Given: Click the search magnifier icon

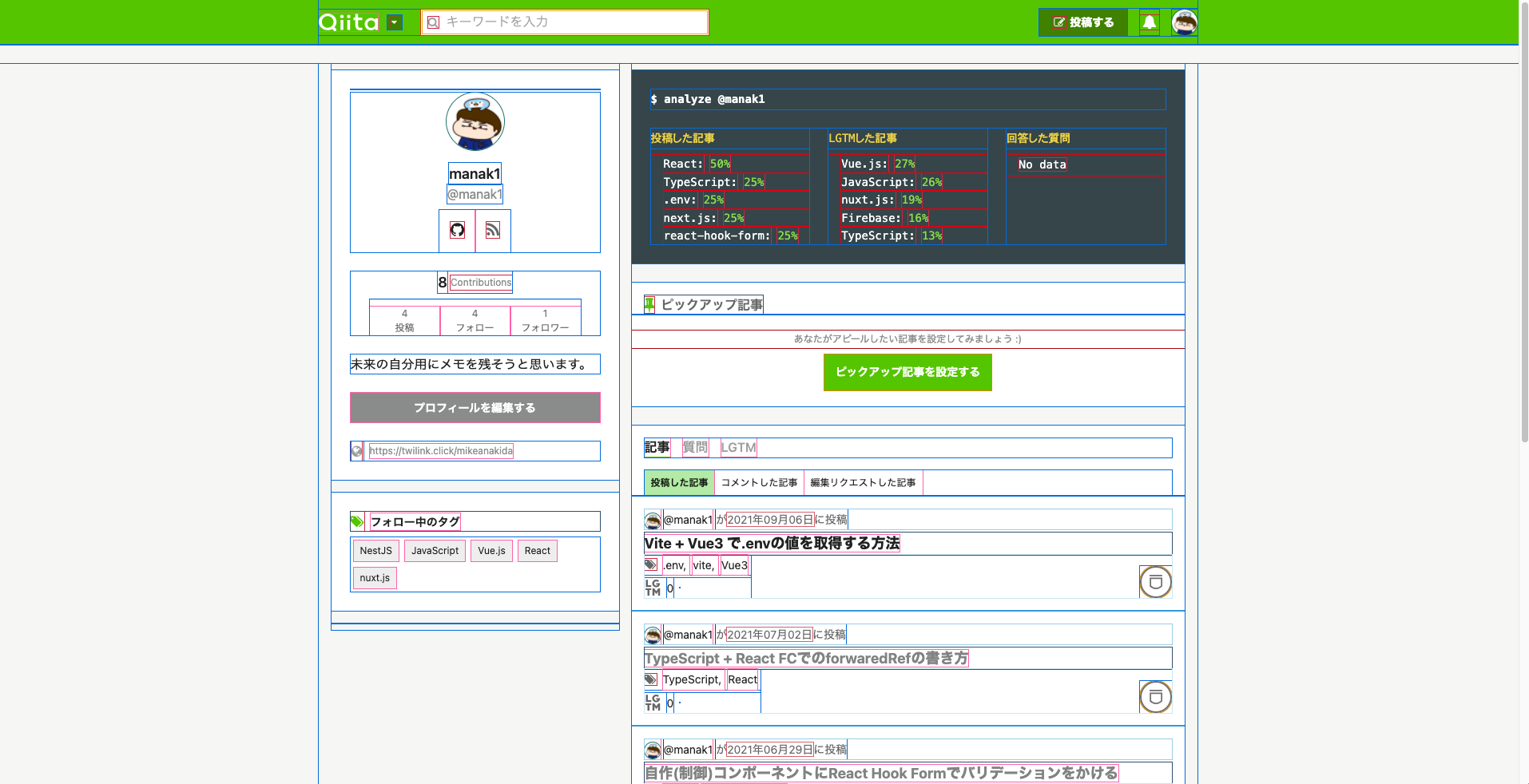Looking at the screenshot, I should coord(433,22).
